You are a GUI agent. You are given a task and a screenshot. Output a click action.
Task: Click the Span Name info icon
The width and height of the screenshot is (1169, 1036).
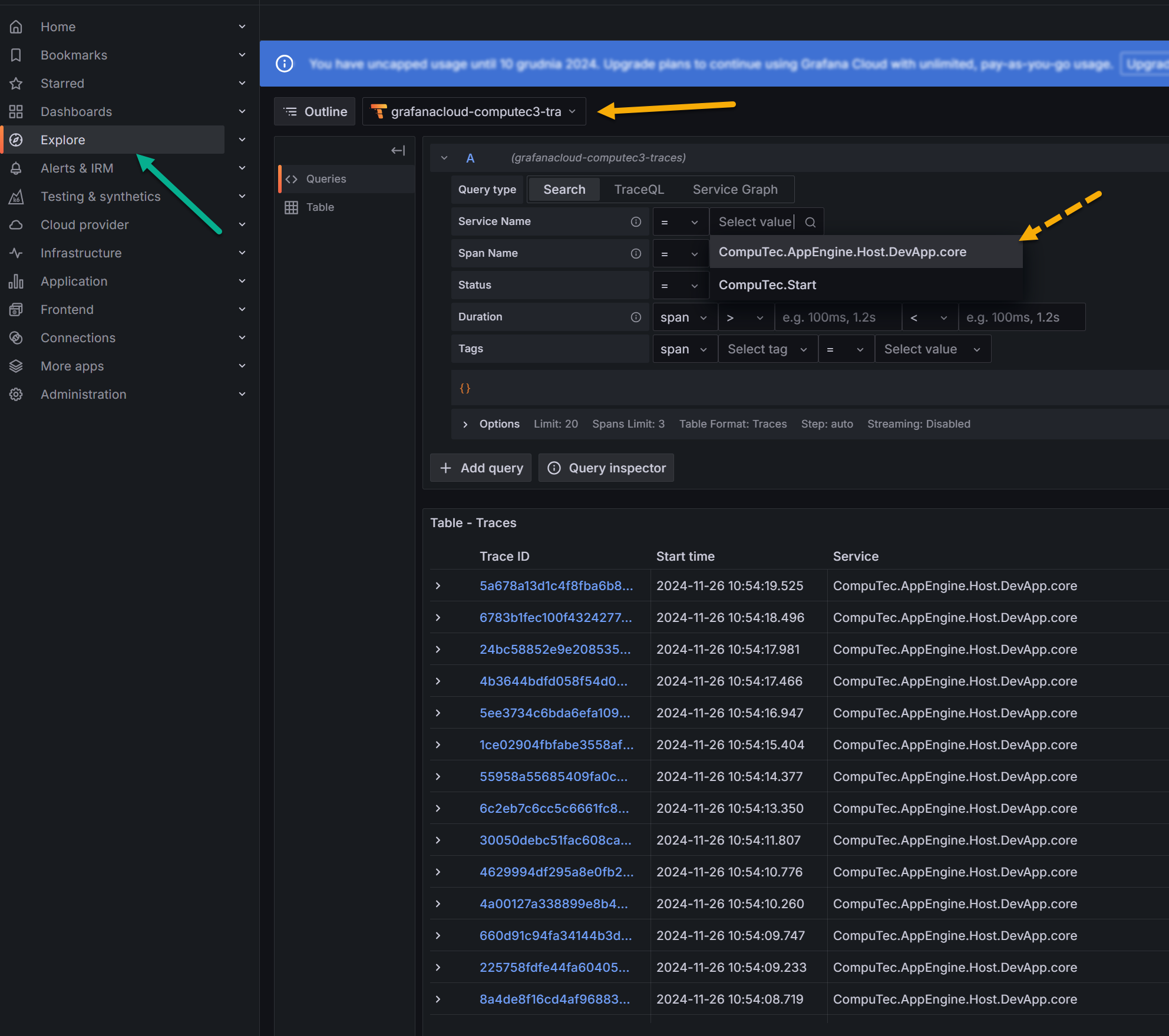click(636, 253)
